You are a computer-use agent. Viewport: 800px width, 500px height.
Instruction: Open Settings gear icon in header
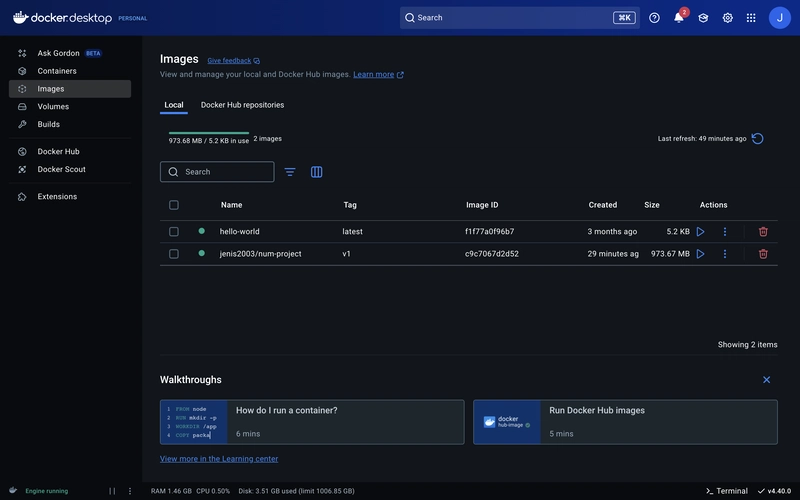pos(728,18)
